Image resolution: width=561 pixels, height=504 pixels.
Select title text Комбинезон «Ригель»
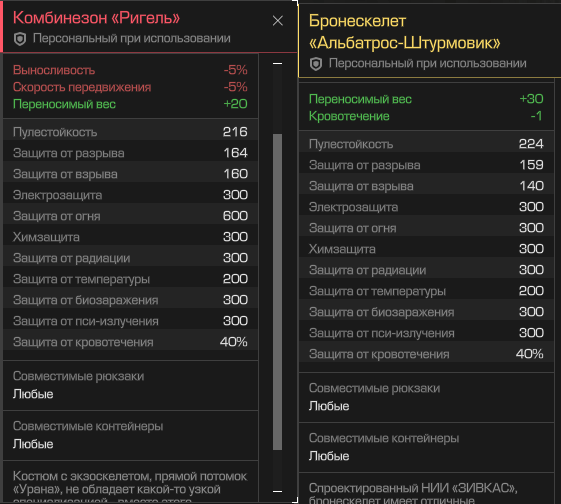[97, 18]
